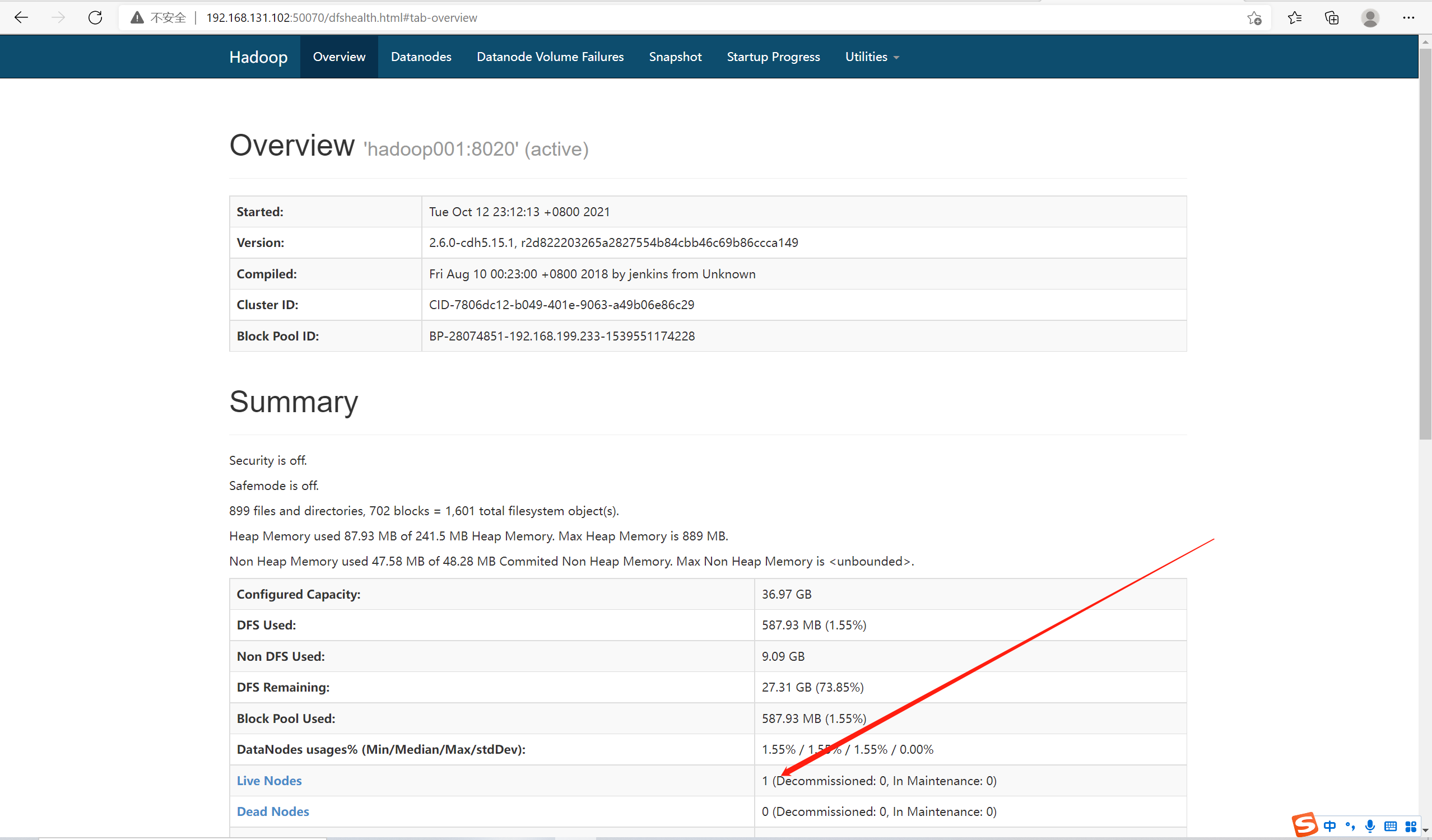This screenshot has height=840, width=1432.
Task: Open the IME soft keyboard icon
Action: (x=1391, y=827)
